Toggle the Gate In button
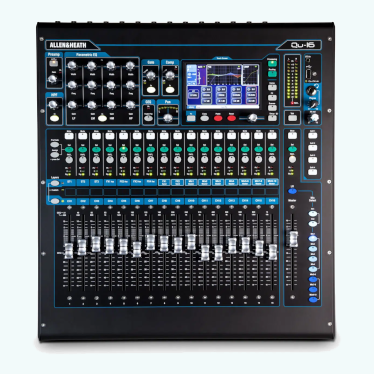This screenshot has height=374, width=374. 150,90
